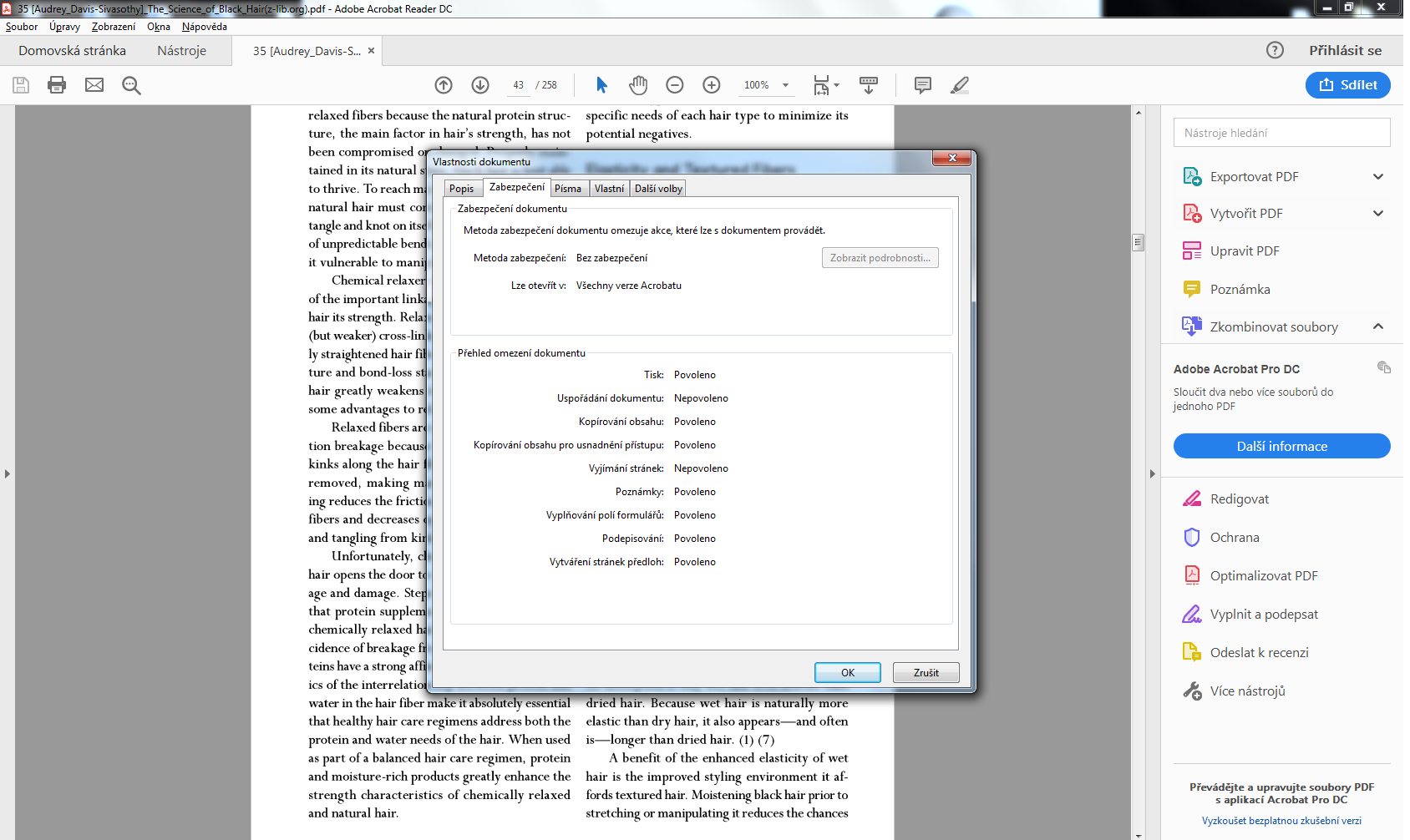
Task: Click the document vertical scrollbar thumb
Action: coord(1138,242)
